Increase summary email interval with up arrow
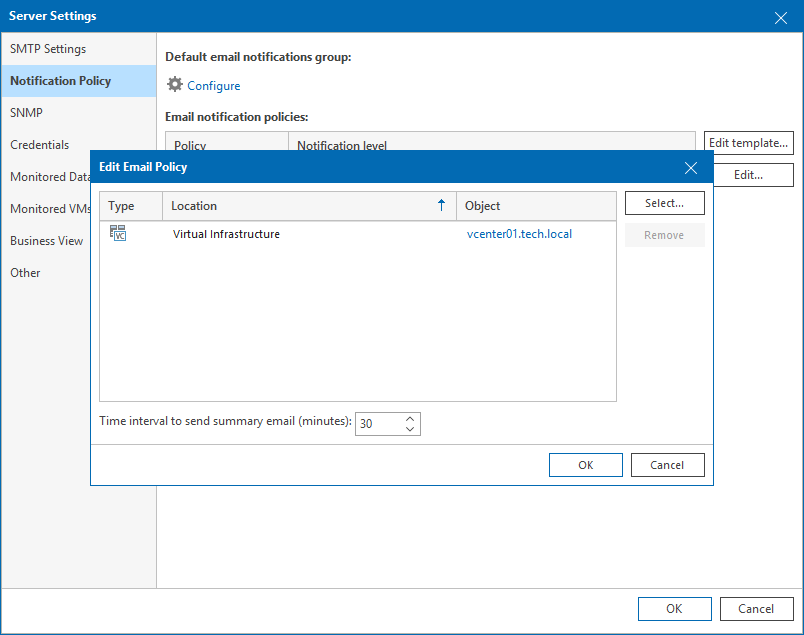The width and height of the screenshot is (804, 635). (x=410, y=418)
